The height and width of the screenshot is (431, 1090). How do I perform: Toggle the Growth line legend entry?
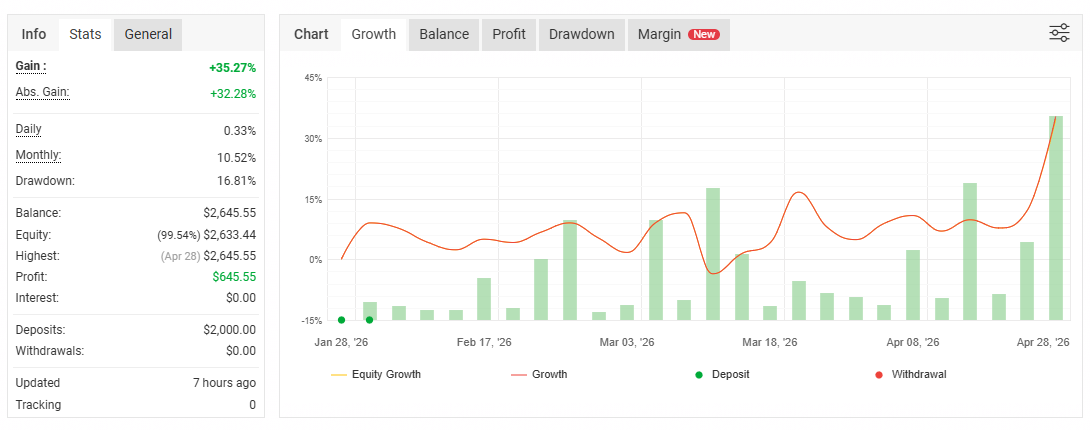(x=539, y=375)
